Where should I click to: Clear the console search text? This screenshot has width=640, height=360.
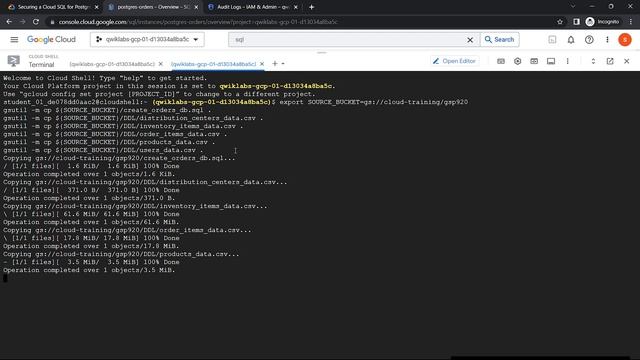pyautogui.click(x=470, y=40)
